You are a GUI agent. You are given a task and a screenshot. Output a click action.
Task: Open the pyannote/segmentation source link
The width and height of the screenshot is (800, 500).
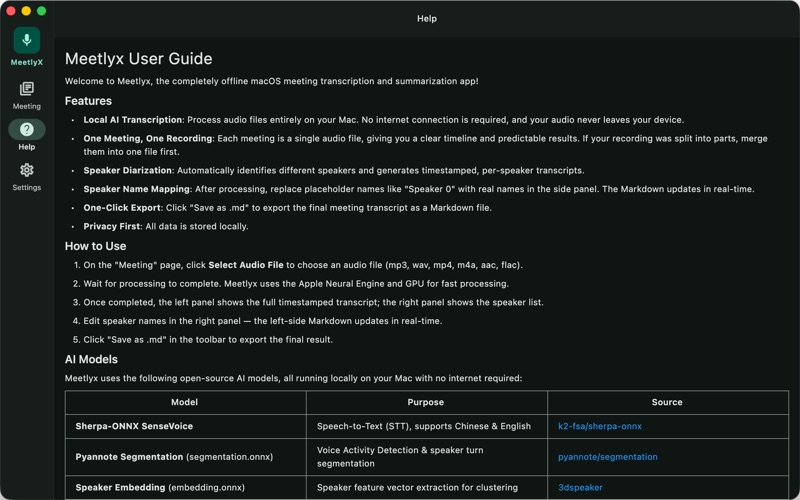click(x=608, y=457)
